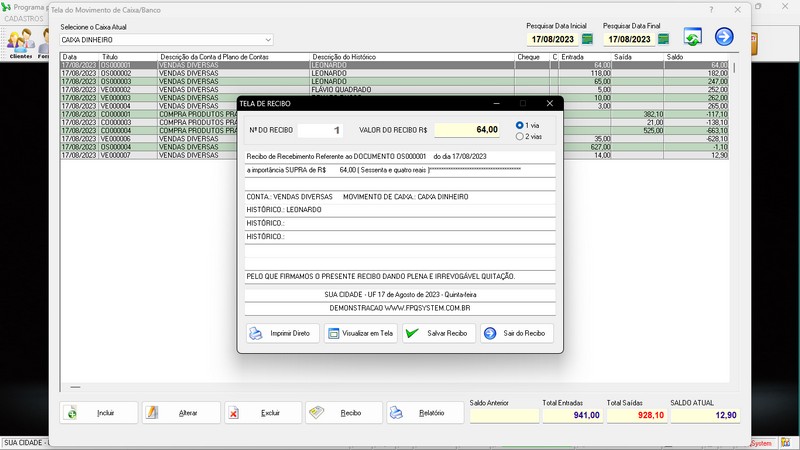The width and height of the screenshot is (800, 450).
Task: Click the CONTA.: VENDAS DIVERSAS line
Action: click(400, 196)
